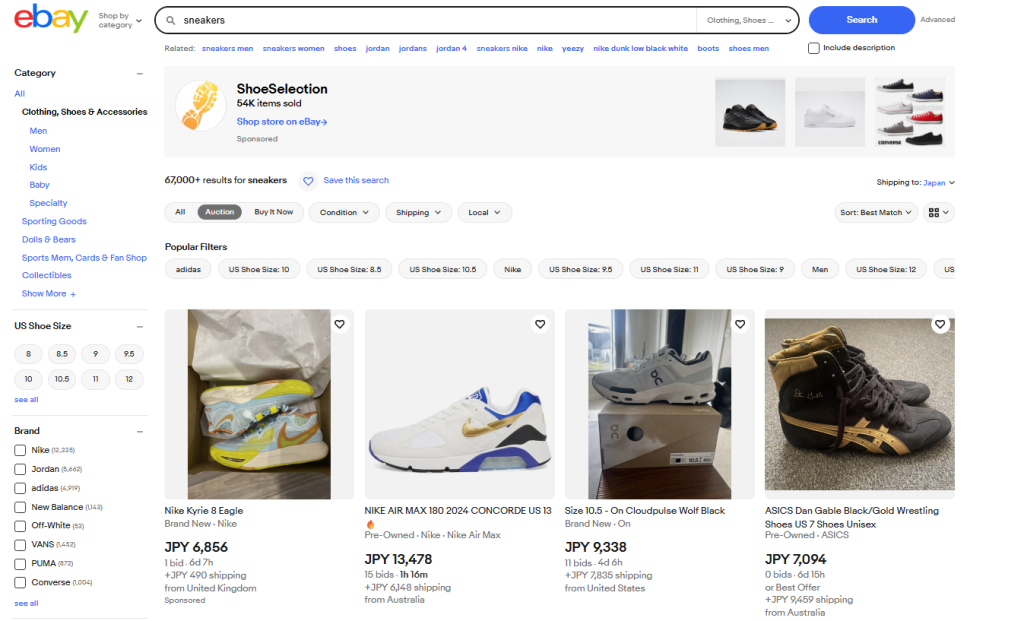1024x621 pixels.
Task: Add On Cloudpulse Wolf Black to watchlist
Action: tap(740, 324)
